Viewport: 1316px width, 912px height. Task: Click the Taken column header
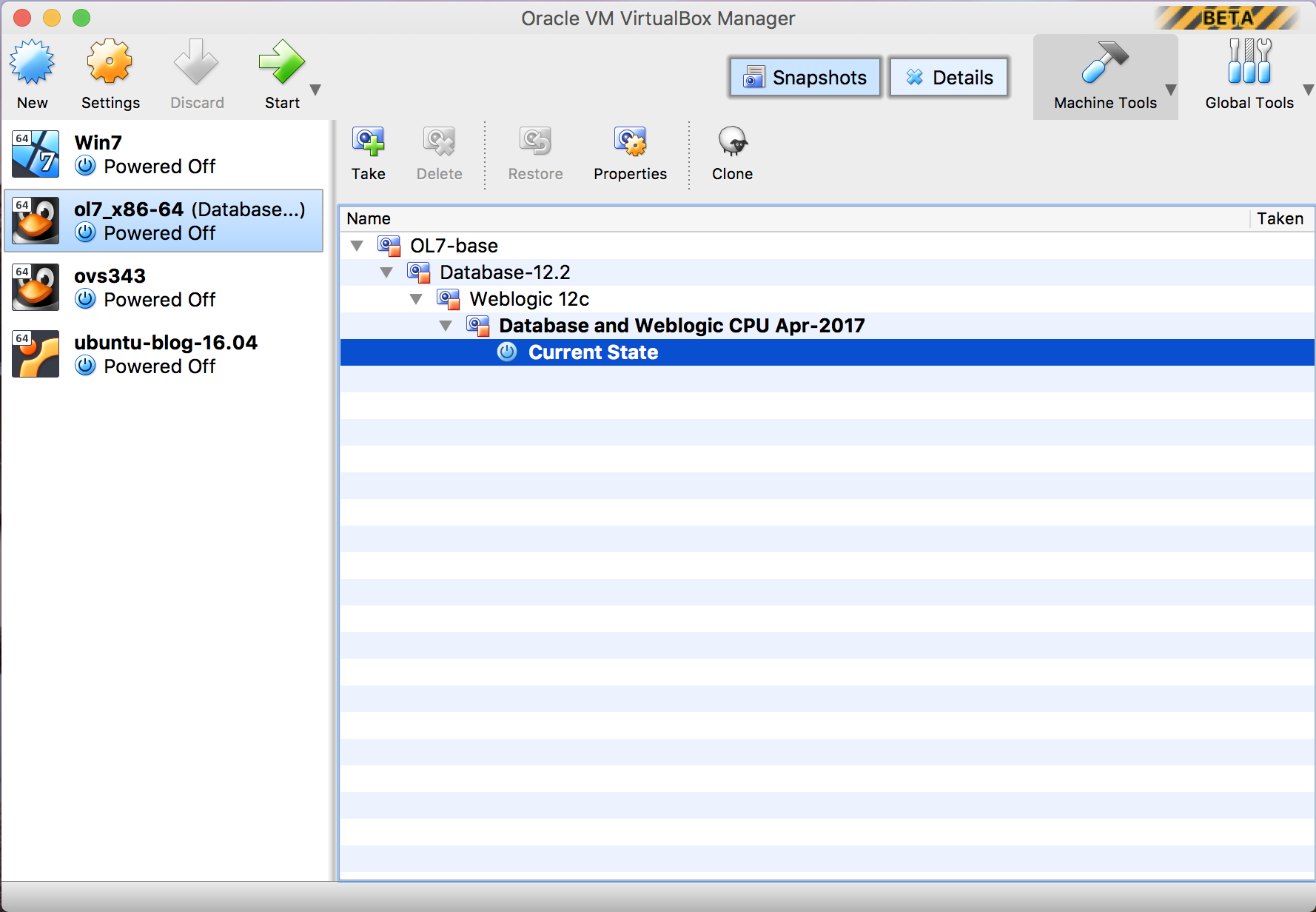(x=1280, y=218)
